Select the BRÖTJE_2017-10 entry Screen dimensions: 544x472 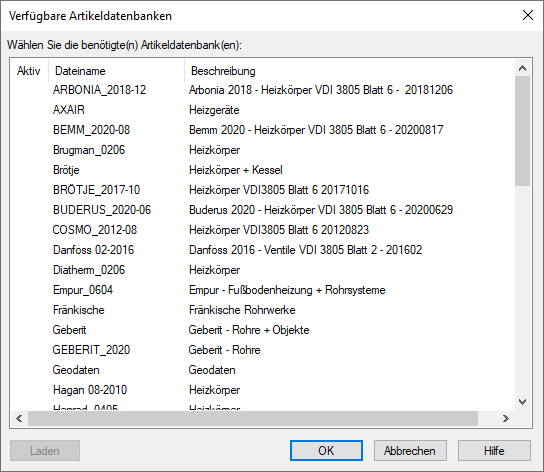96,190
